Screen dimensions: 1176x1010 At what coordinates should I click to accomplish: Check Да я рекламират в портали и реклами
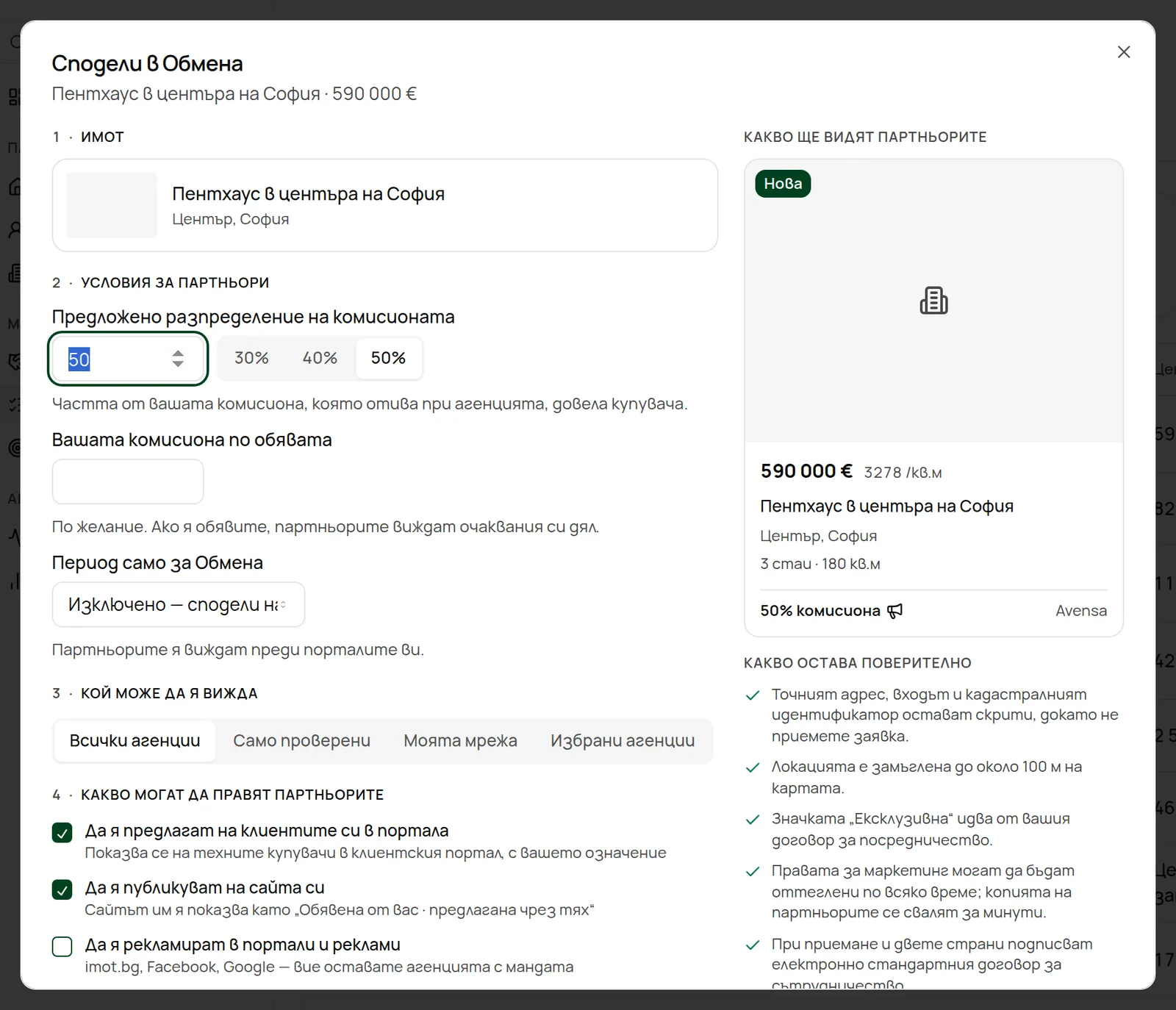tap(62, 946)
